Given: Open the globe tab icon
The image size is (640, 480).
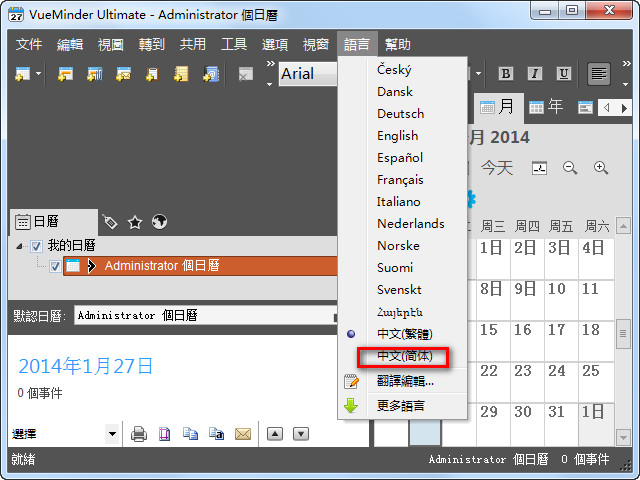Looking at the screenshot, I should 159,222.
